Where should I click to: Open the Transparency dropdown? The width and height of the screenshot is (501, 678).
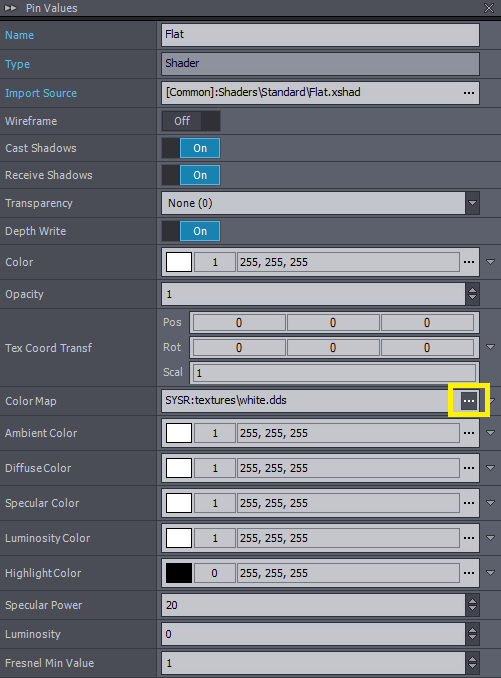pyautogui.click(x=472, y=203)
